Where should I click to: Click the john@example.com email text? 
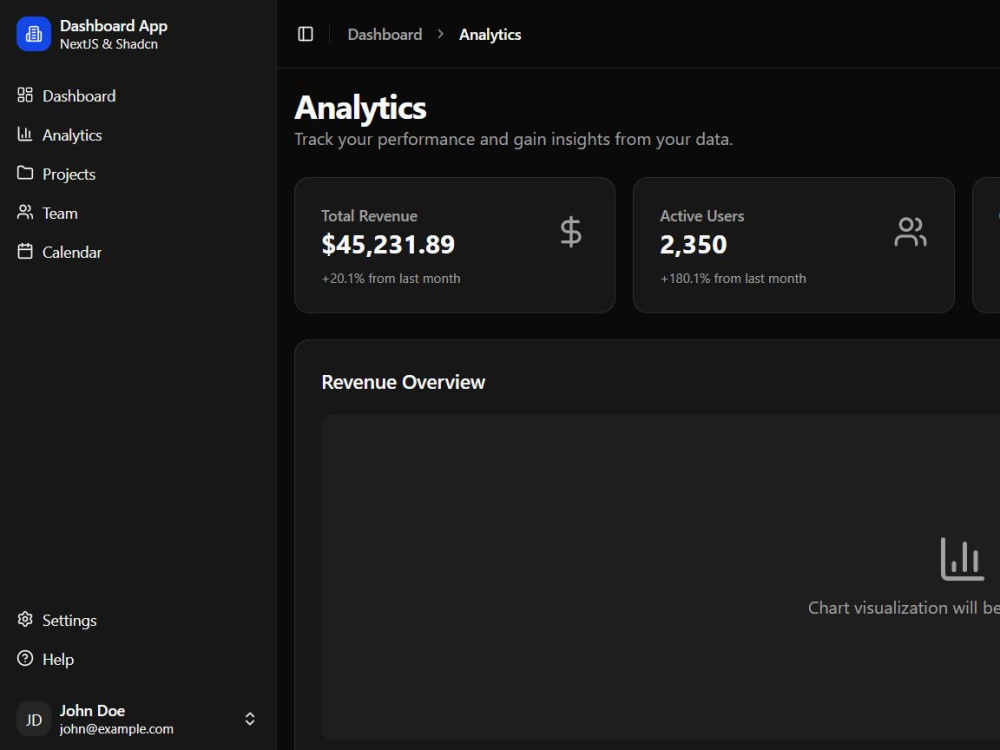[117, 729]
